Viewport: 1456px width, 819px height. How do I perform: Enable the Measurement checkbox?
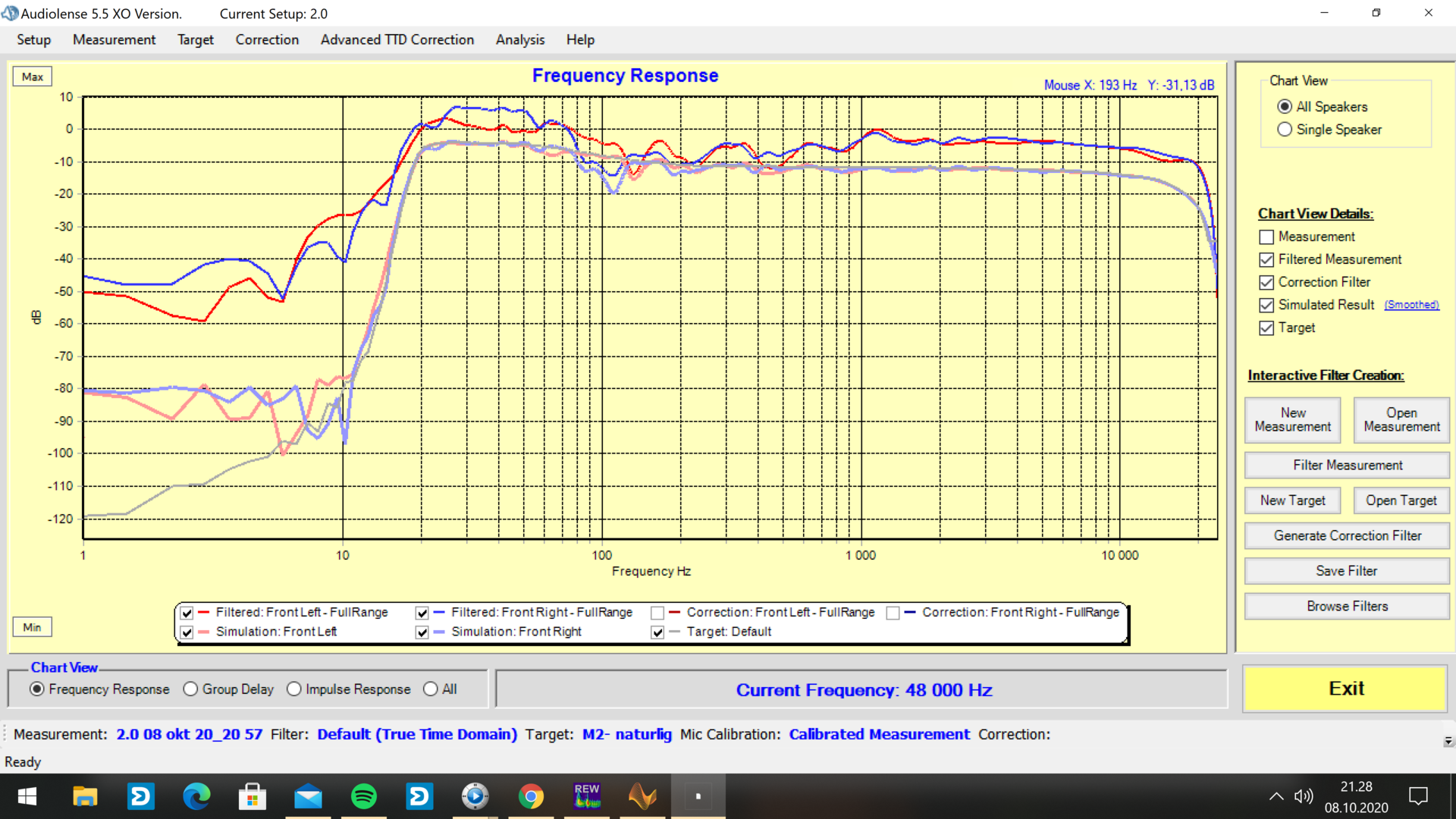coord(1266,237)
